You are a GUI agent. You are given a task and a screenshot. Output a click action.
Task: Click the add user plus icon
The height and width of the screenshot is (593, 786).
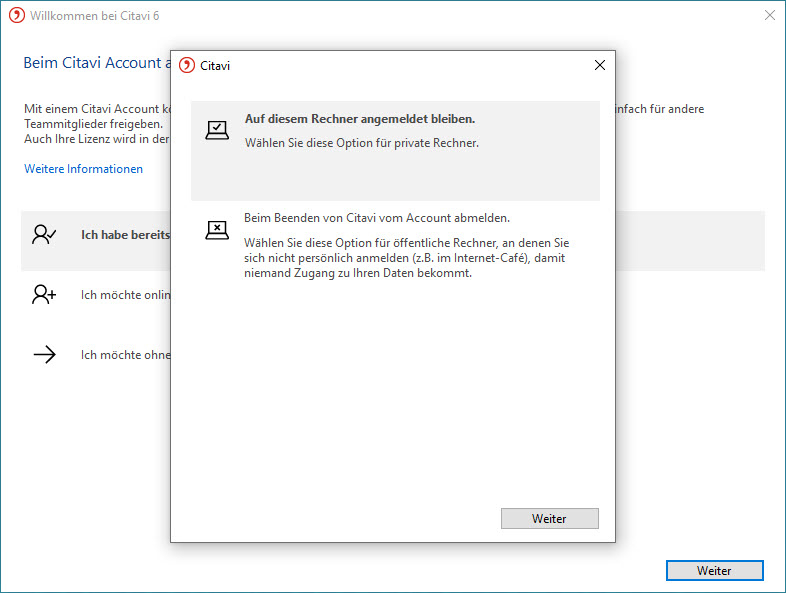click(44, 295)
